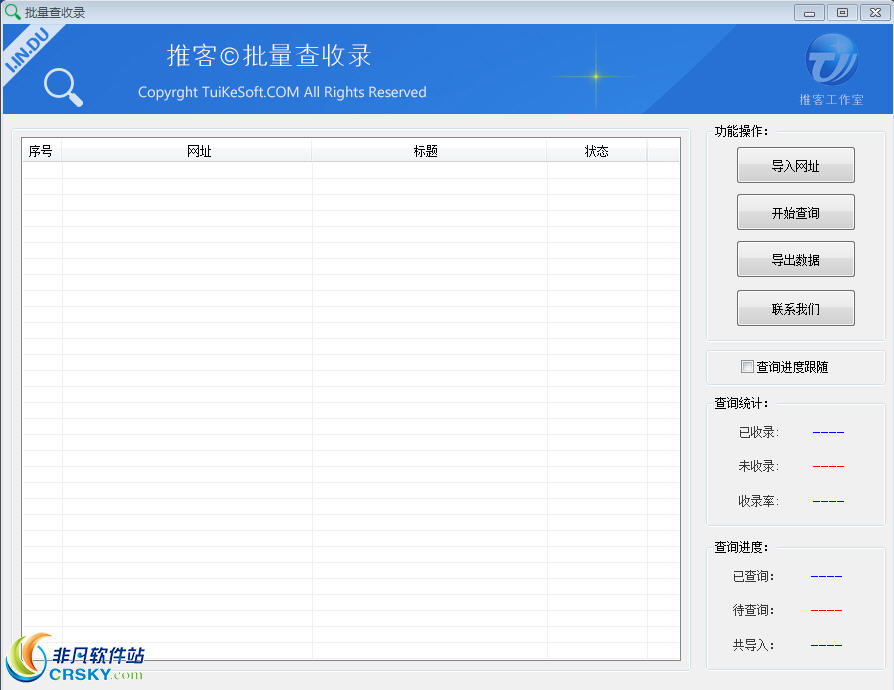The height and width of the screenshot is (690, 894).
Task: Click the 推客©批量查收录 banner title
Action: [269, 56]
